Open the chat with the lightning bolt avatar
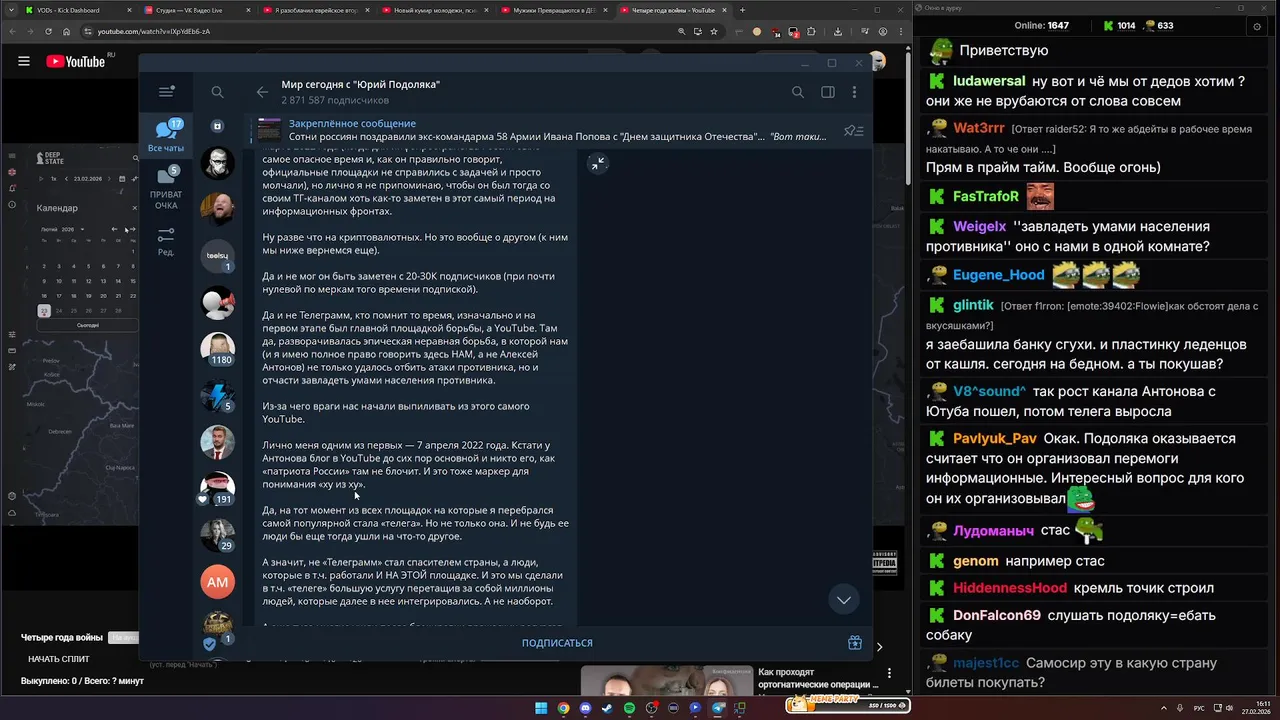 tap(218, 396)
